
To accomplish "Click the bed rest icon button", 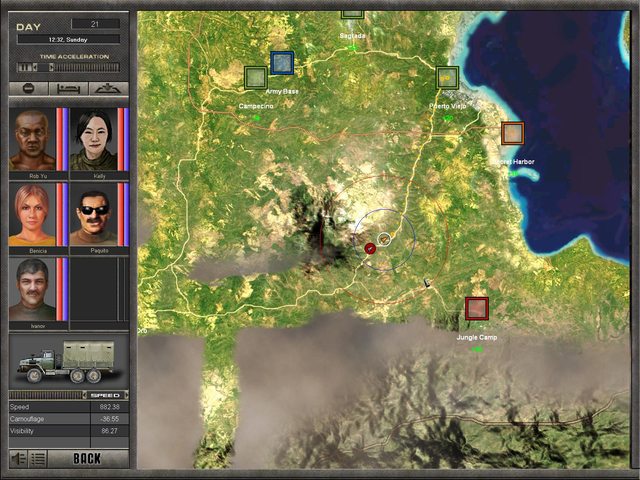I will coord(68,89).
